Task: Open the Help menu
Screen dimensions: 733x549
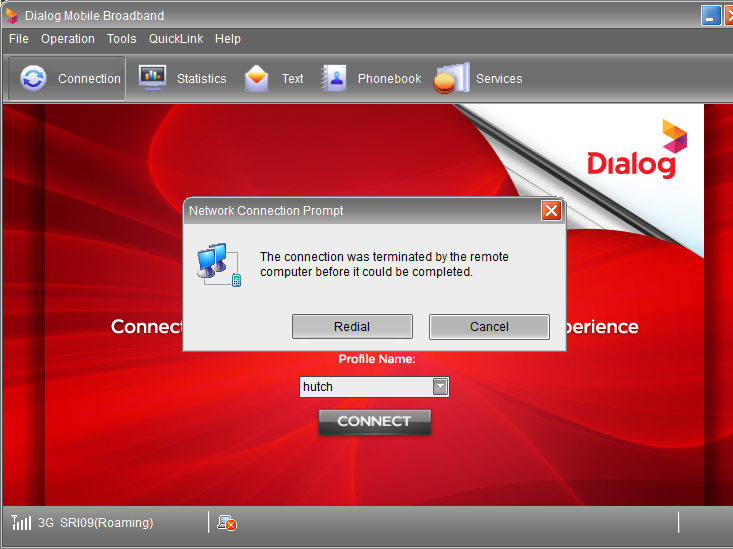Action: click(x=228, y=39)
